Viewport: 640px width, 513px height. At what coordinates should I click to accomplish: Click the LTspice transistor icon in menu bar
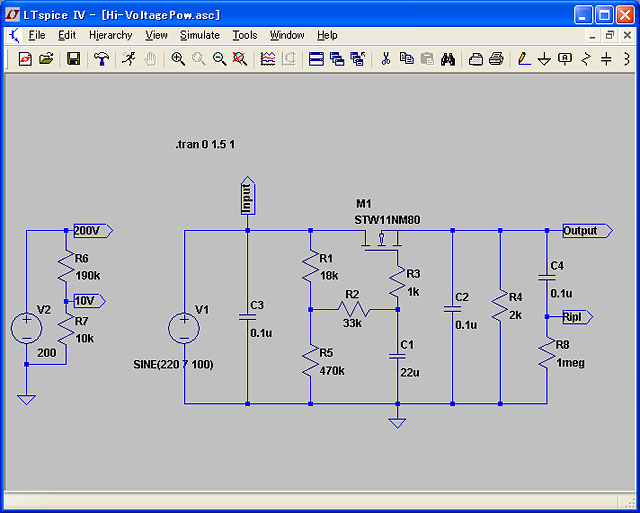(x=13, y=36)
